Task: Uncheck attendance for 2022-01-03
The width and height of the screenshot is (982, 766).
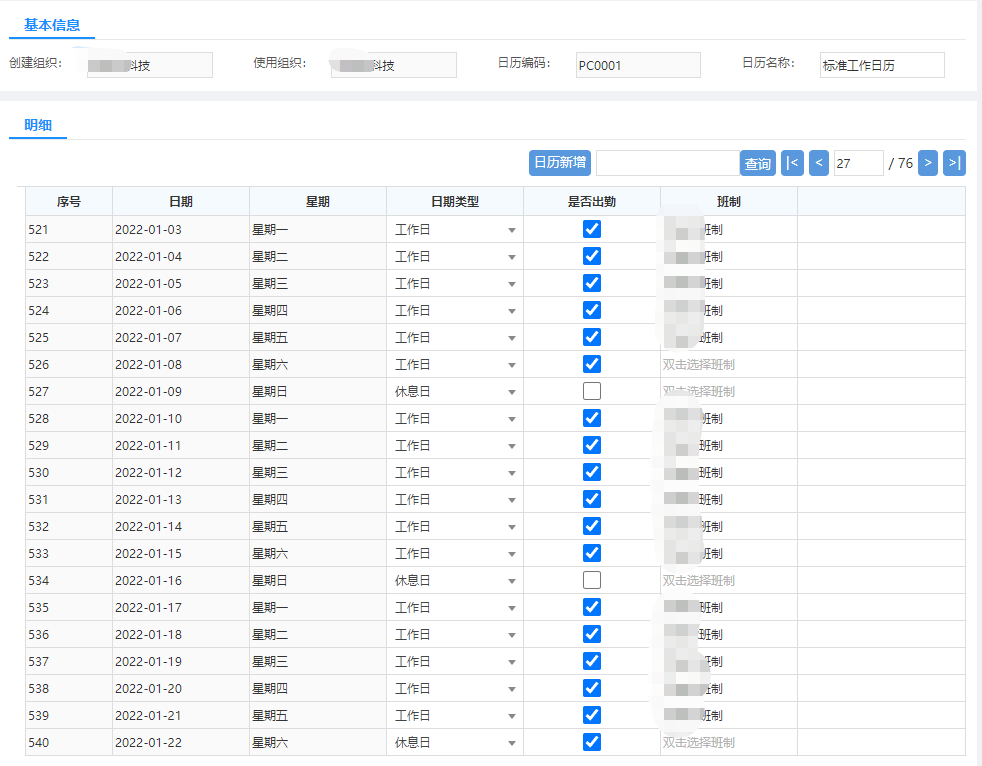Action: pyautogui.click(x=592, y=229)
